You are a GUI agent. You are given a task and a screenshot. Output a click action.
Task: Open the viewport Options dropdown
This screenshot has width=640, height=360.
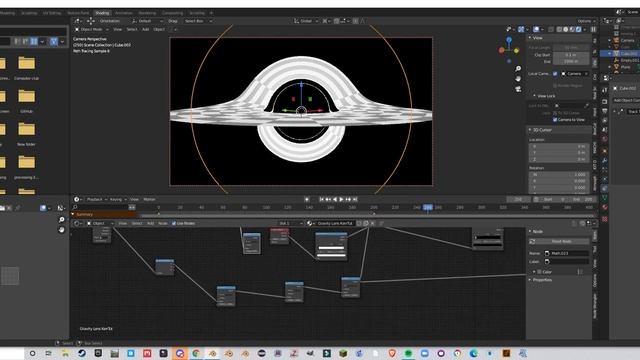coord(586,21)
